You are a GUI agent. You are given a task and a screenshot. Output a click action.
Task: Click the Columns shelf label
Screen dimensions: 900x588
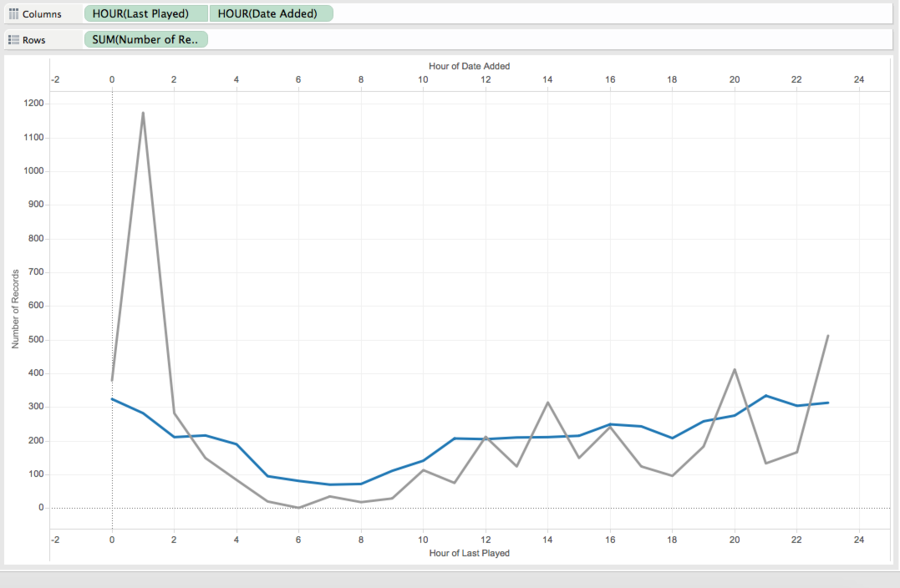pyautogui.click(x=42, y=14)
